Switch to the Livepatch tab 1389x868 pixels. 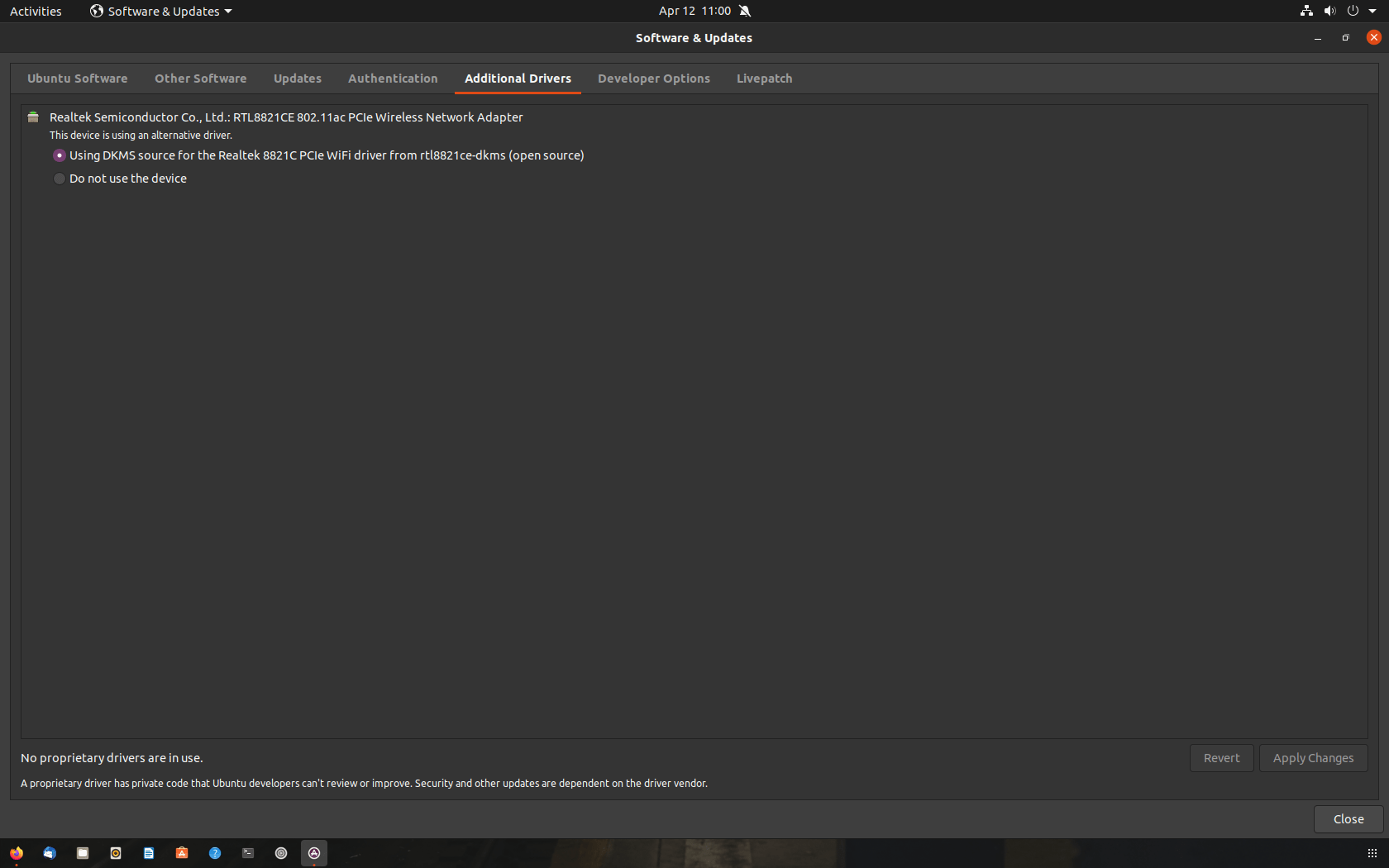click(x=765, y=79)
